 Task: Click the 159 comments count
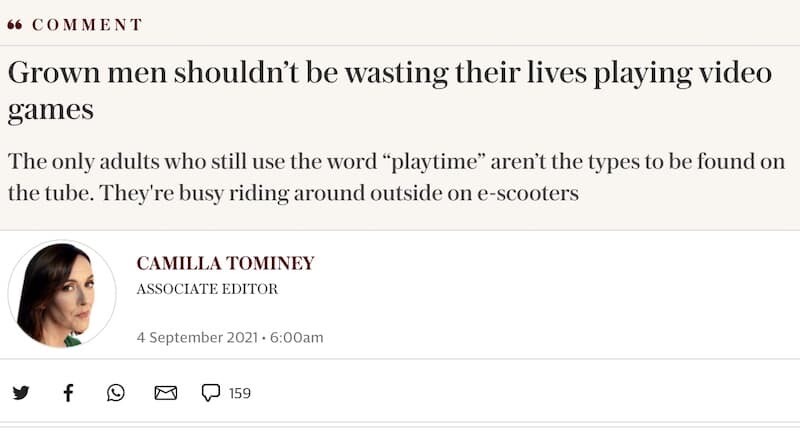[240, 393]
